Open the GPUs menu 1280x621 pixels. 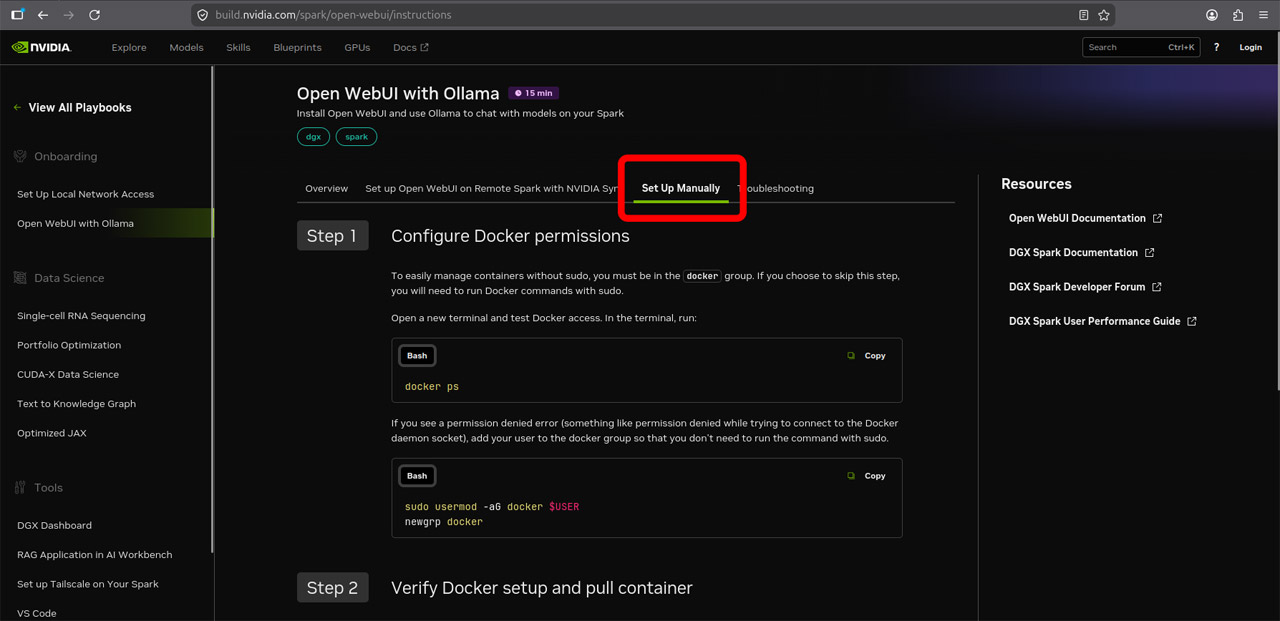click(x=357, y=47)
